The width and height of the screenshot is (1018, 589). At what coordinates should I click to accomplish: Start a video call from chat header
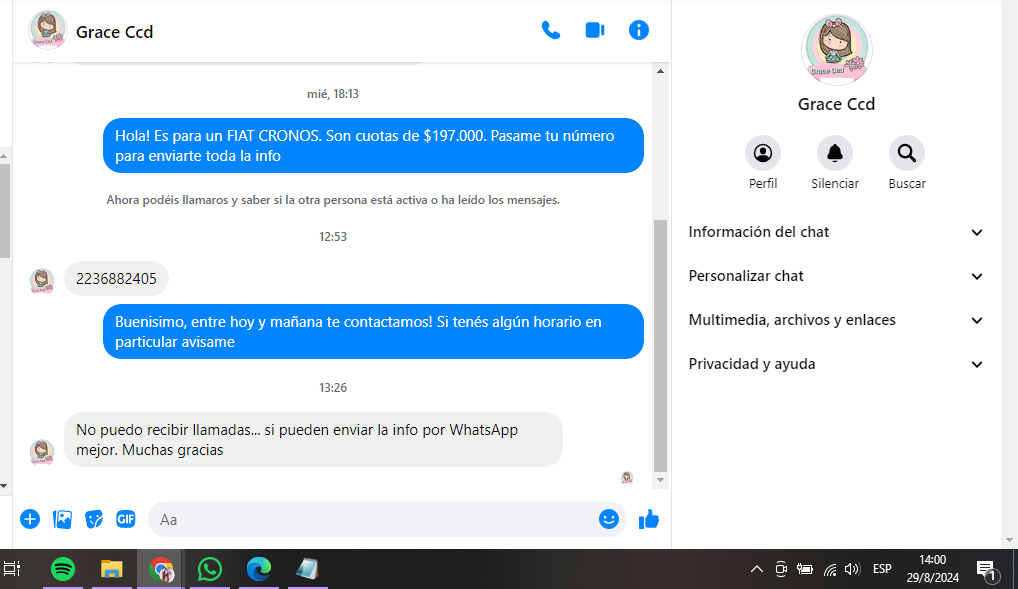pyautogui.click(x=595, y=30)
